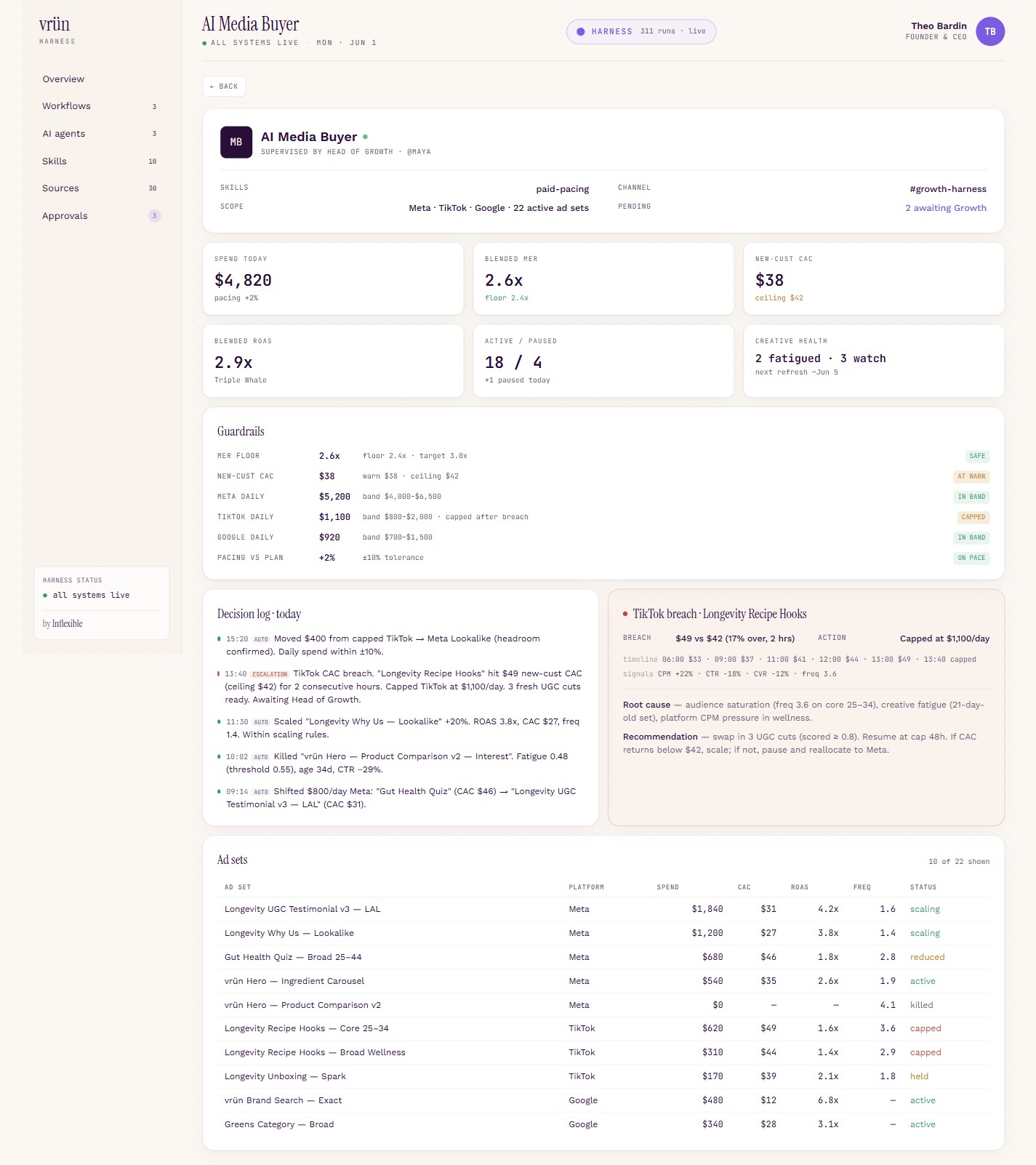The width and height of the screenshot is (1036, 1165).
Task: Click the Harness 311 runs live pill
Action: [x=641, y=31]
